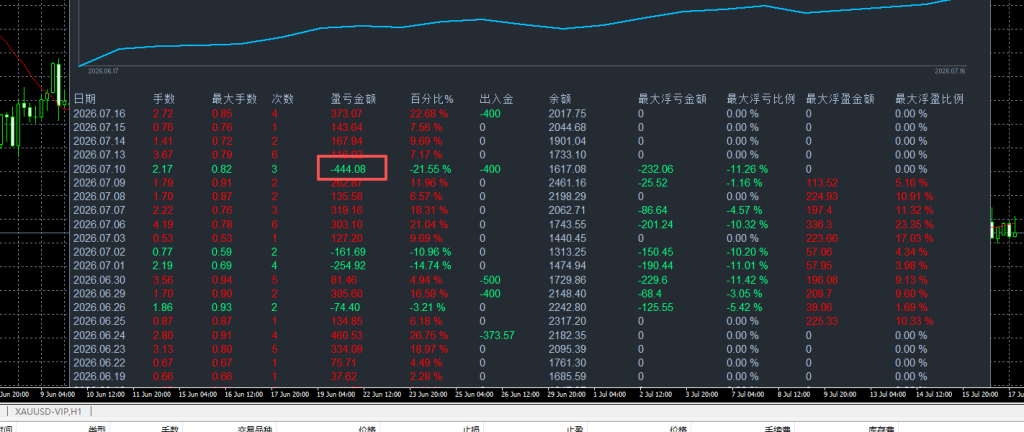Click the floating profit ratio 17.03 %

(x=914, y=238)
